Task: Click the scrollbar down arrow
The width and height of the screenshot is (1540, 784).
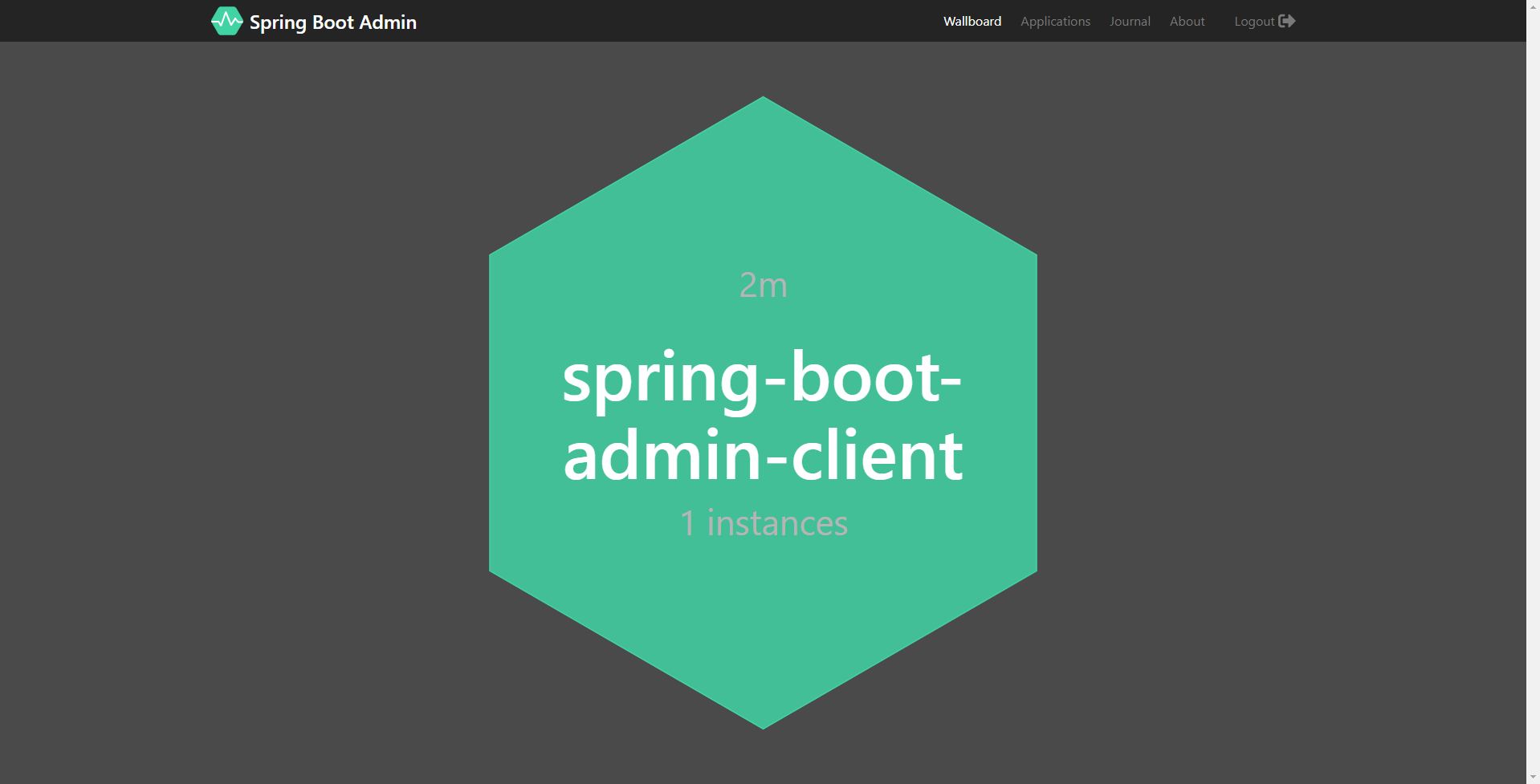Action: 1533,777
